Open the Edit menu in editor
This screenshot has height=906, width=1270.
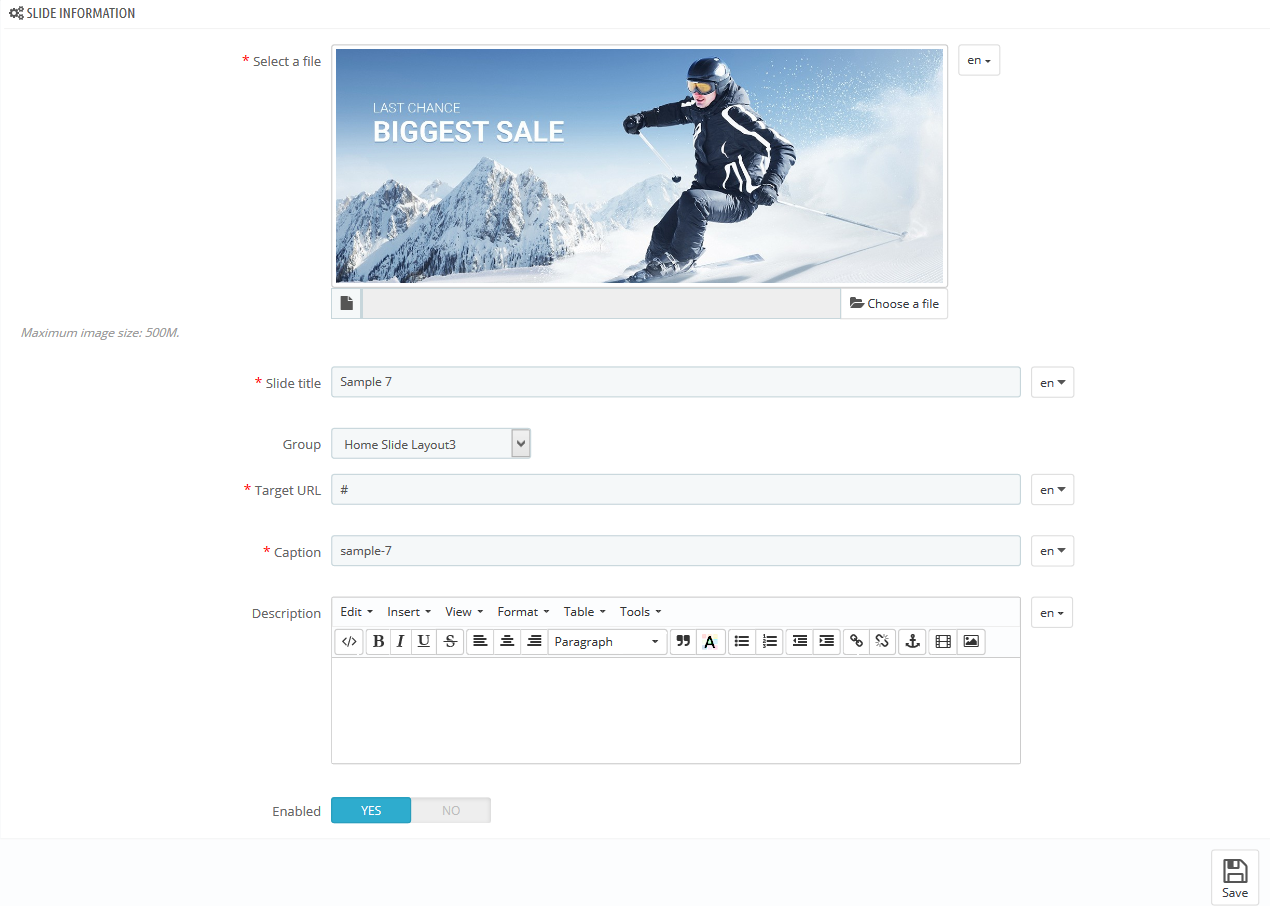point(356,612)
